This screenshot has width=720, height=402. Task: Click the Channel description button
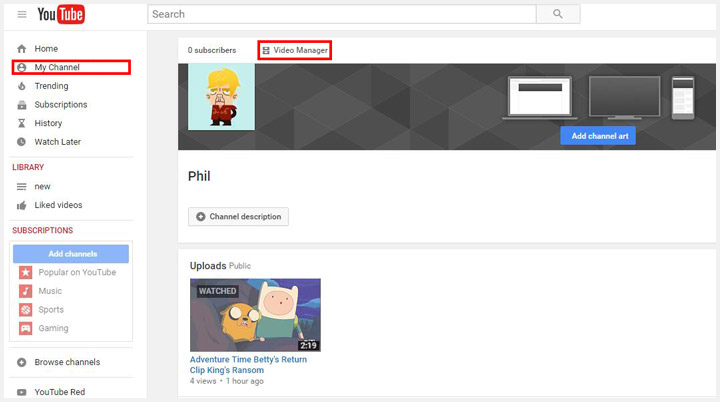click(238, 216)
